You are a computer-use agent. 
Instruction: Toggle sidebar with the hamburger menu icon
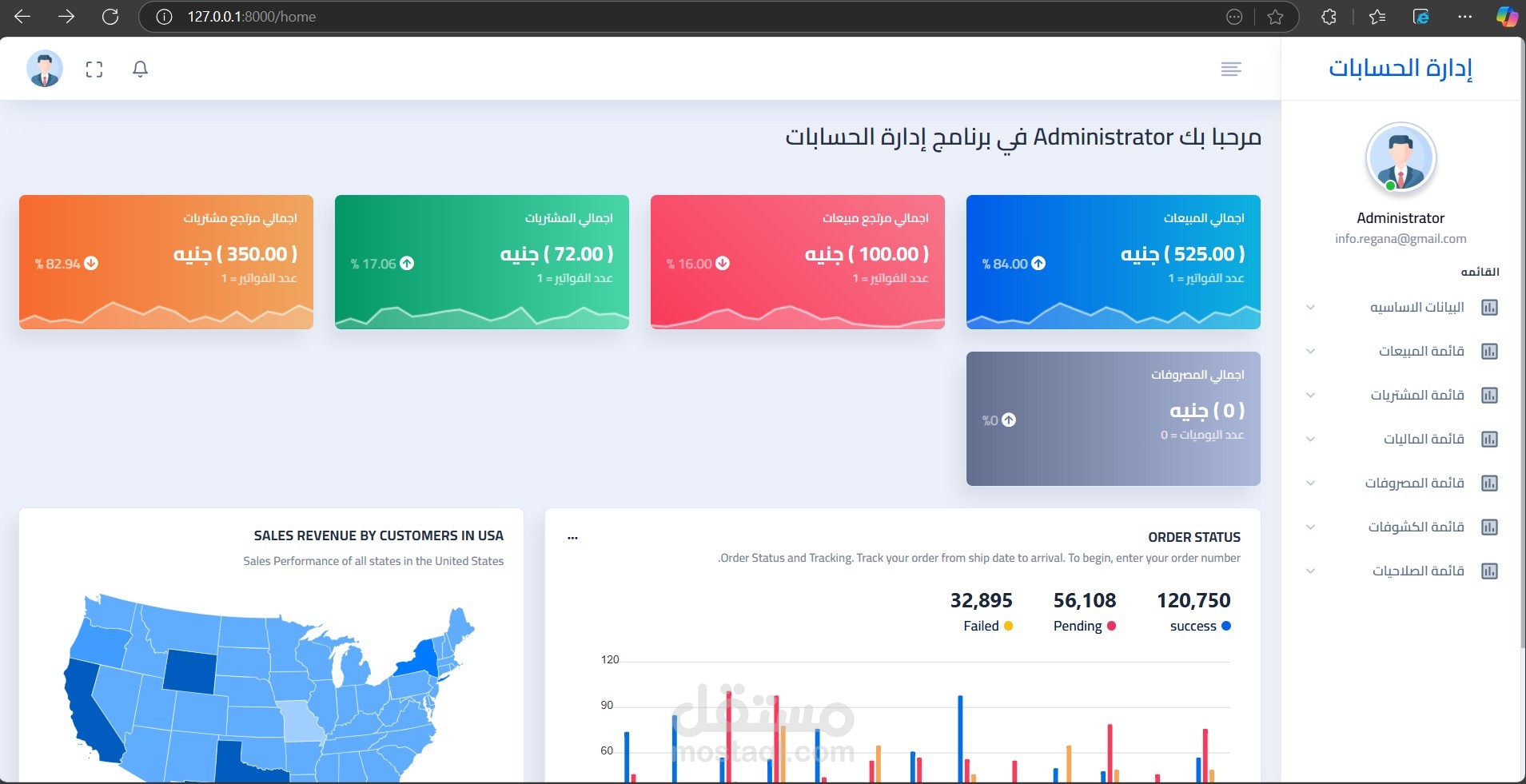coord(1231,70)
